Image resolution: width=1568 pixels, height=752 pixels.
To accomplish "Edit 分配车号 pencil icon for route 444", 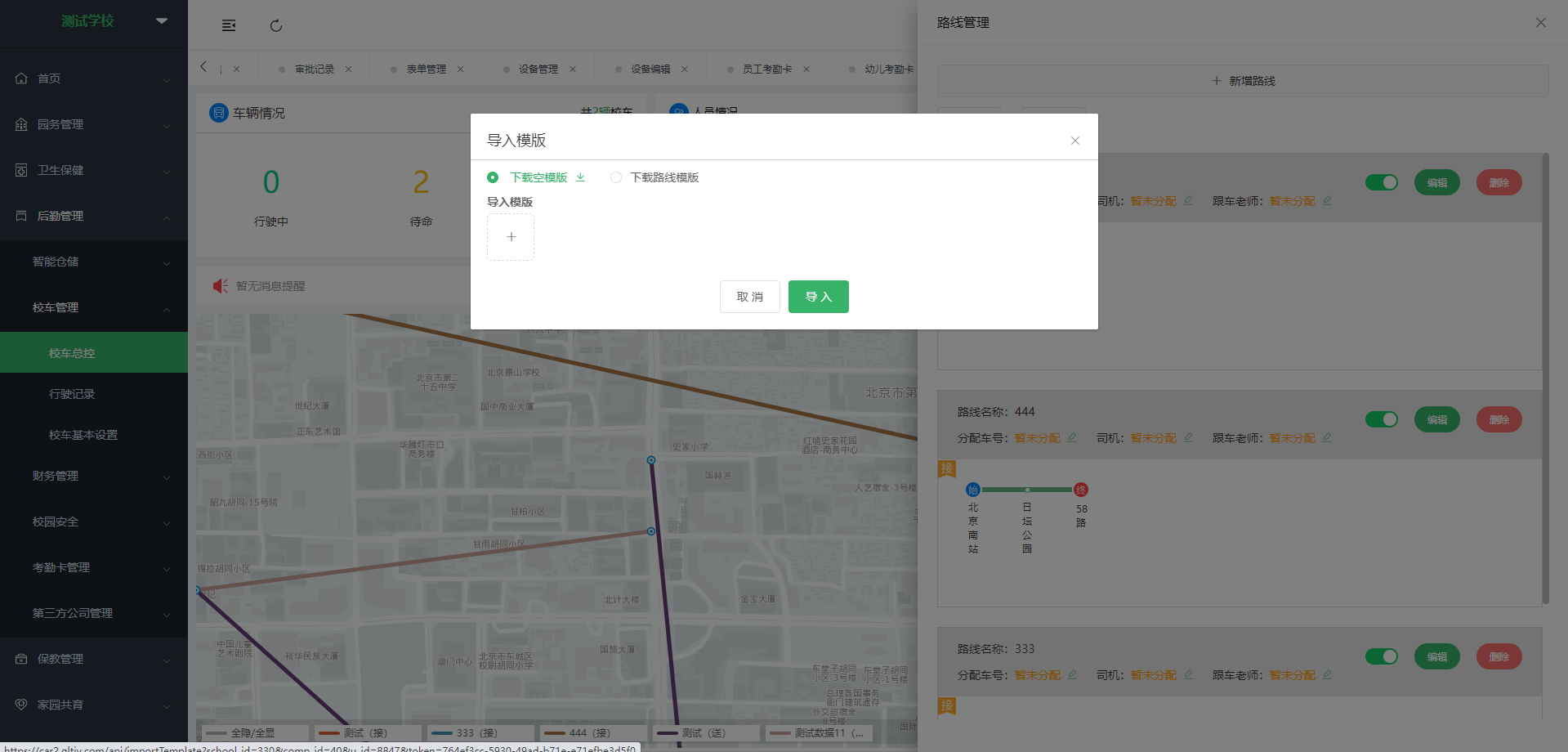I will (x=1072, y=437).
